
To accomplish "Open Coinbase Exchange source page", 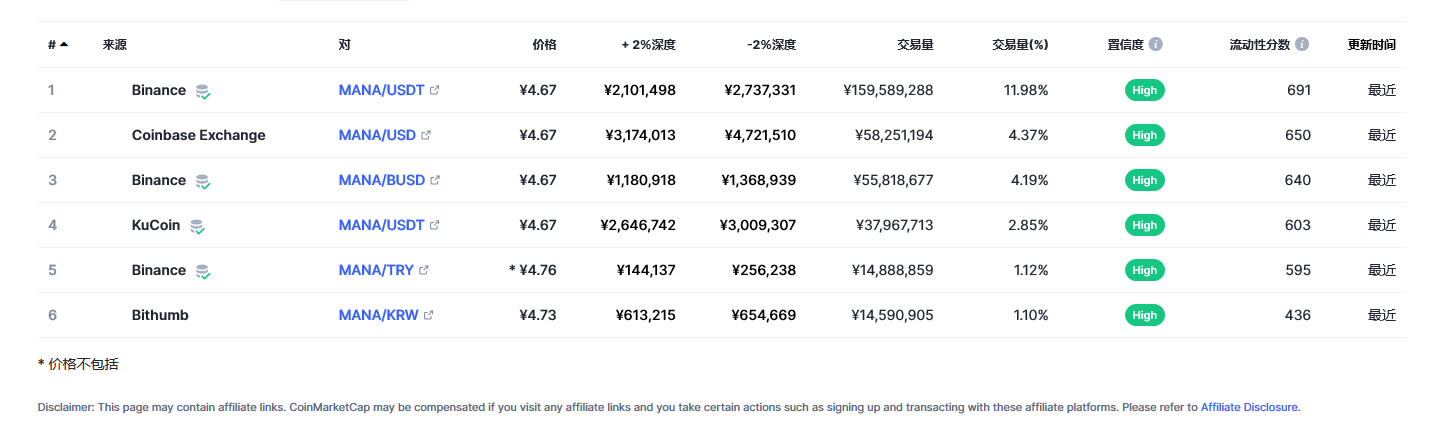I will pos(199,135).
